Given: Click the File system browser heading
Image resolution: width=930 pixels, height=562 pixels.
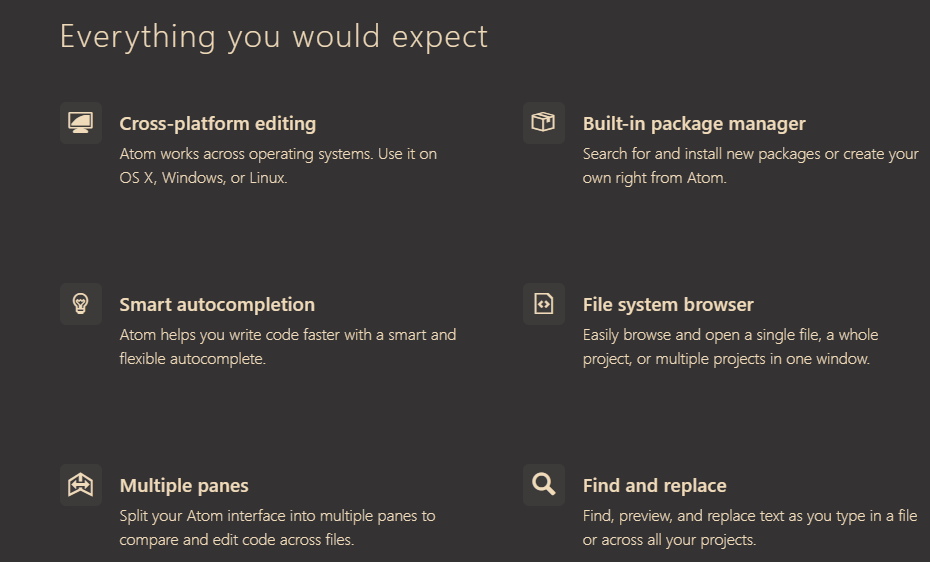Looking at the screenshot, I should (668, 305).
